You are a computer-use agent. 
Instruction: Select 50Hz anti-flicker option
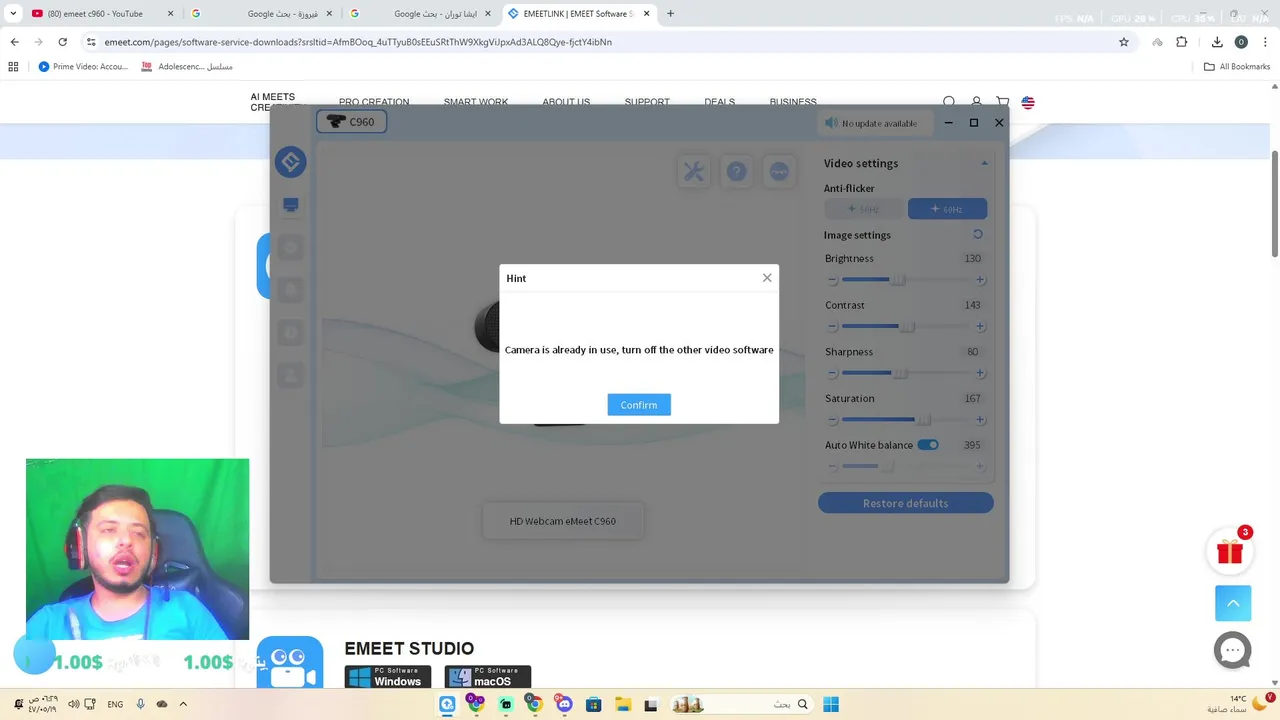(x=864, y=209)
